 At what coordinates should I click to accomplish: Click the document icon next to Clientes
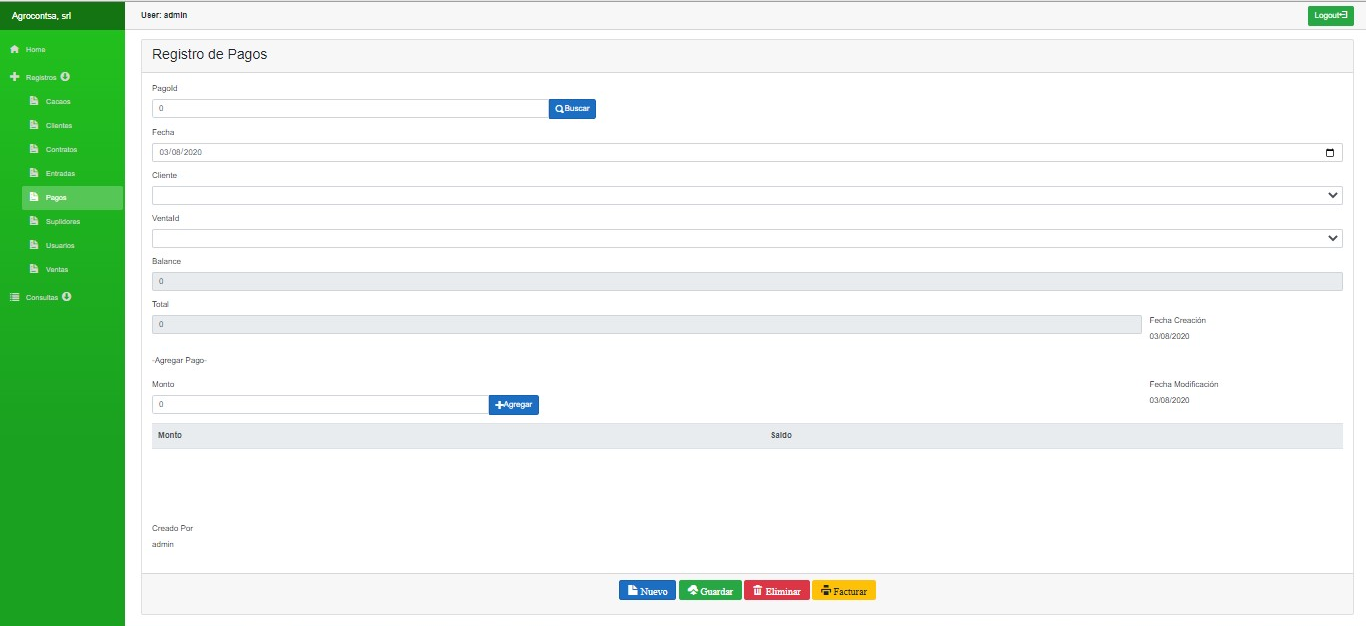(34, 125)
